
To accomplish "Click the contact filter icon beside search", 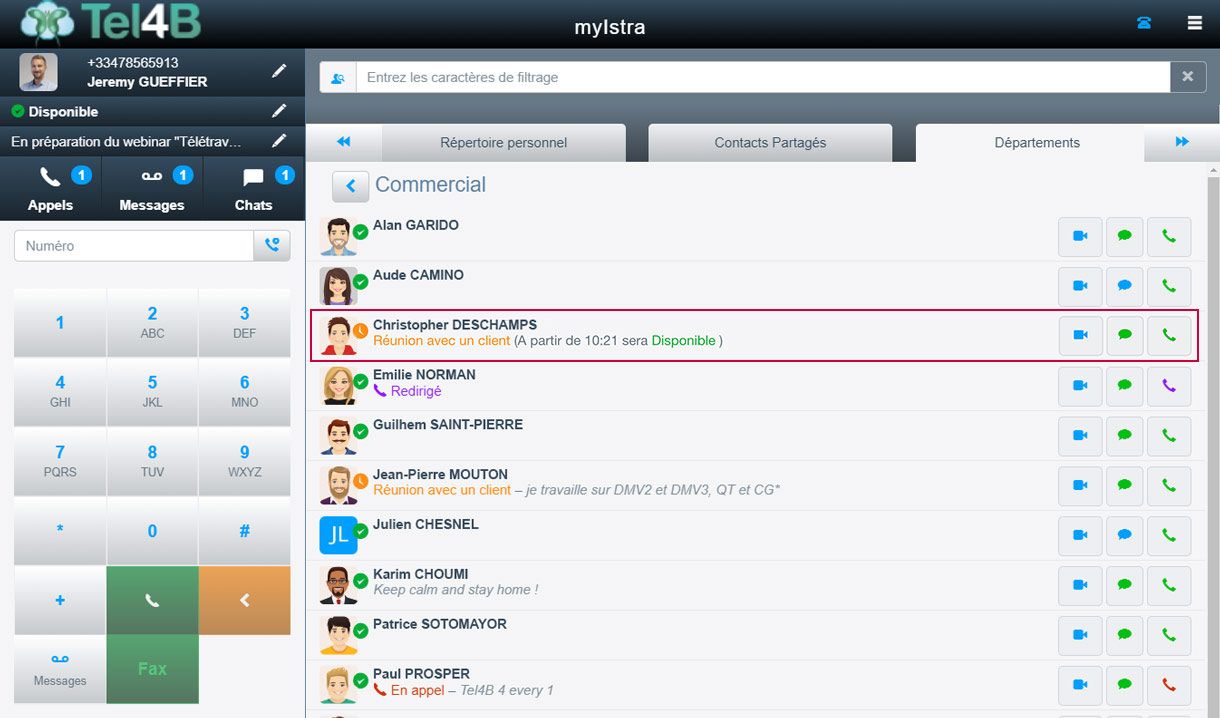I will point(338,77).
